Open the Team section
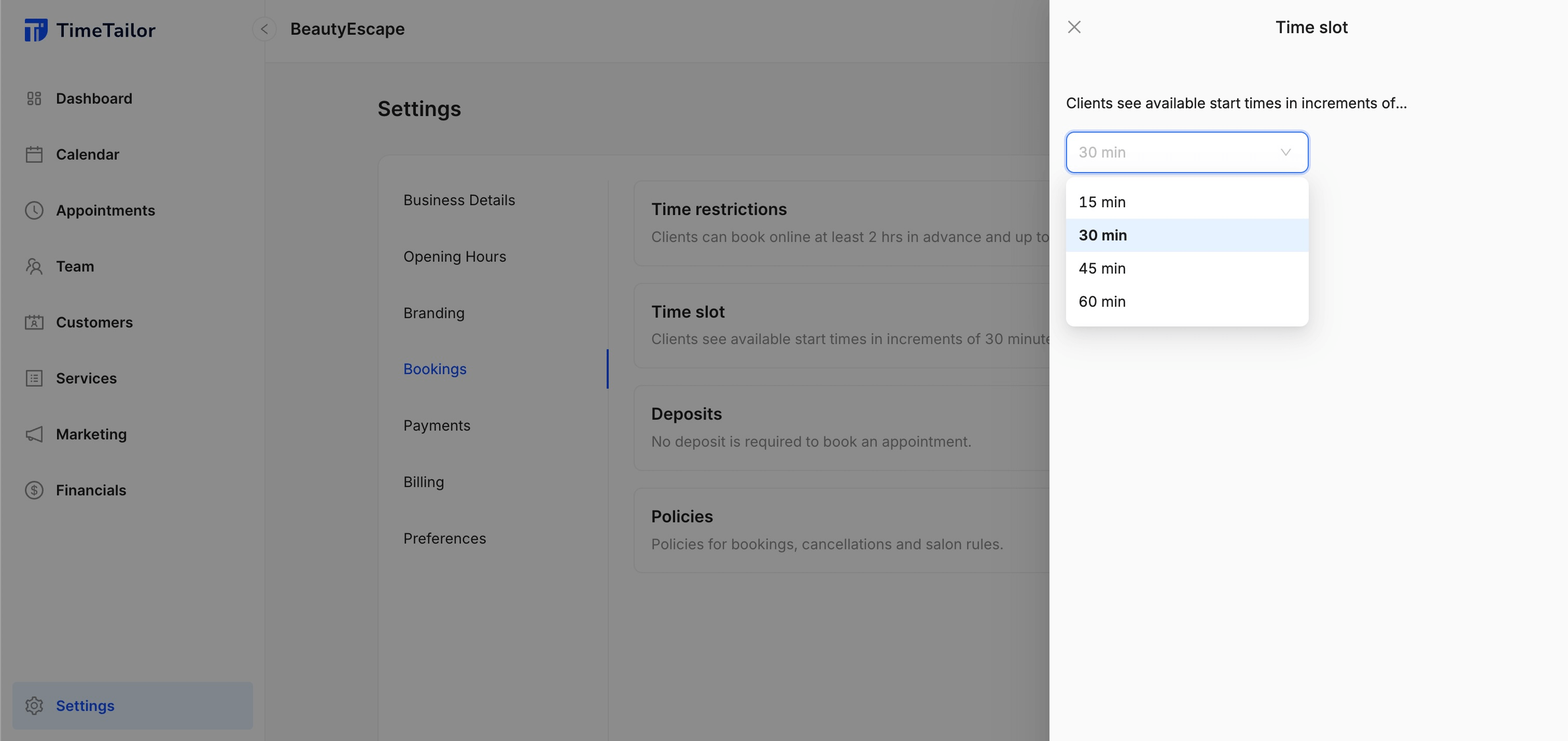This screenshot has height=741, width=1568. pyautogui.click(x=75, y=266)
